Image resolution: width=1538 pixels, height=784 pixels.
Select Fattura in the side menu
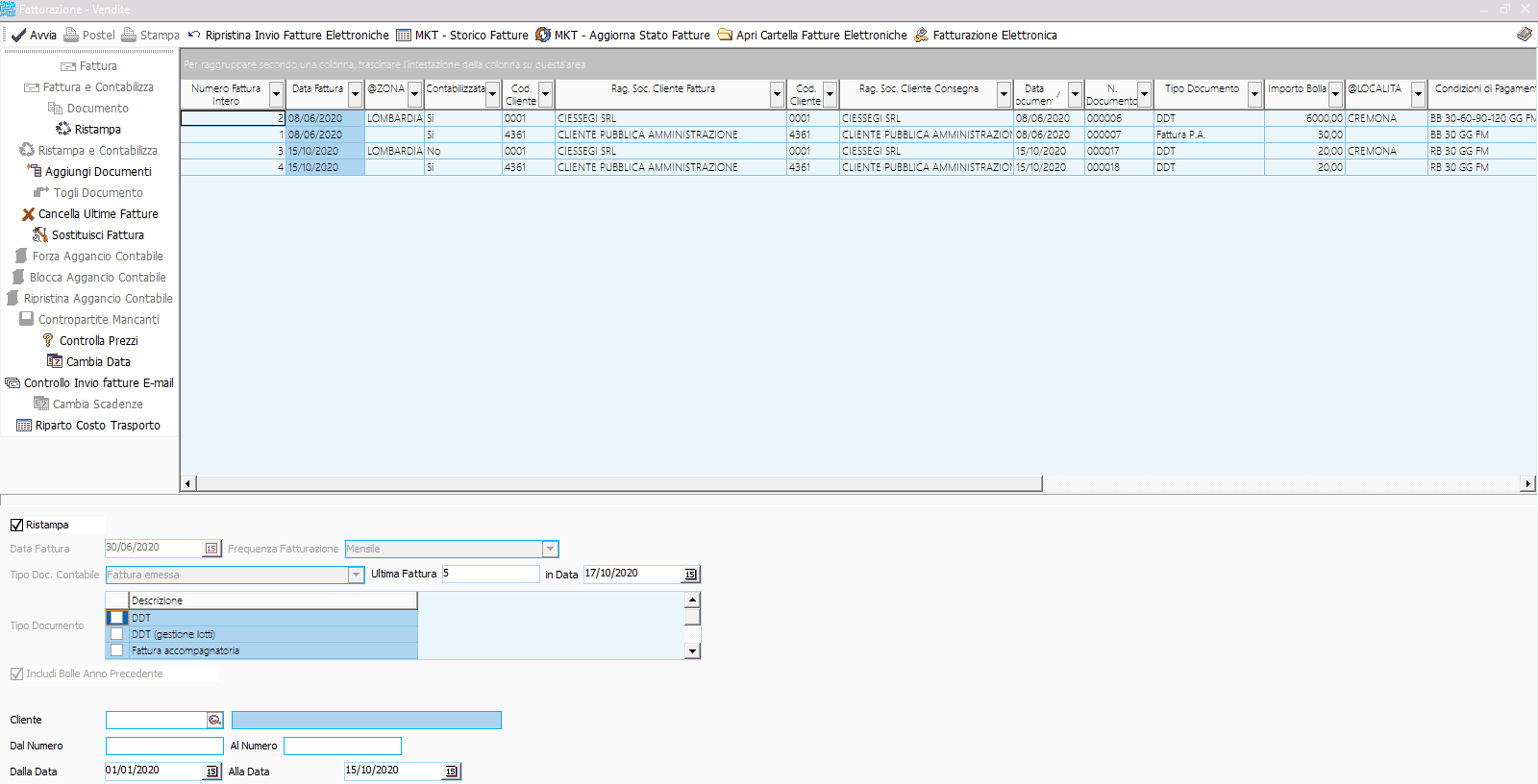point(88,65)
